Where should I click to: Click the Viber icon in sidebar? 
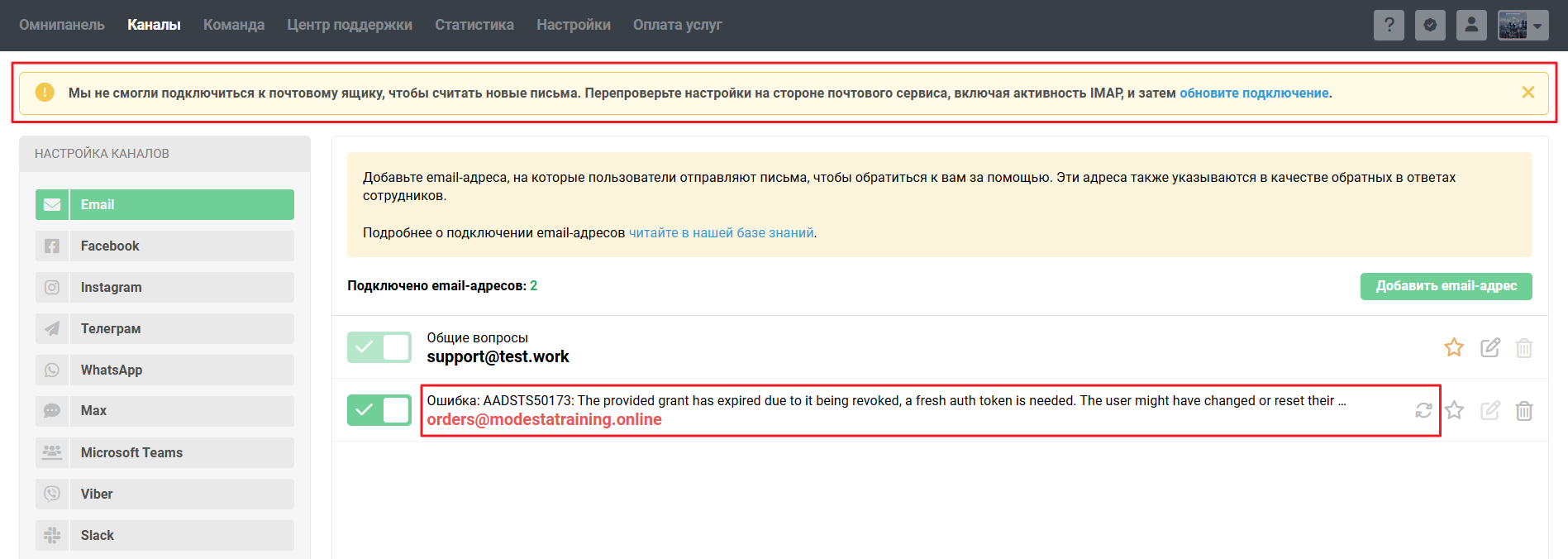point(52,494)
